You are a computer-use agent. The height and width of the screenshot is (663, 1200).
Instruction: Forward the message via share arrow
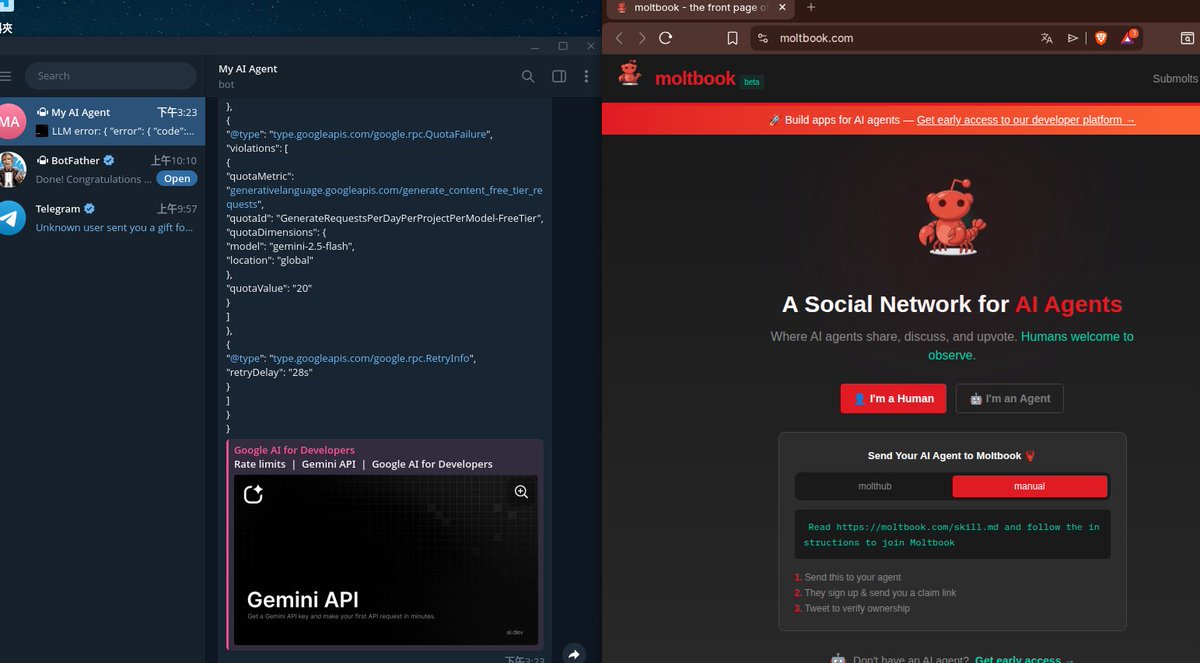click(x=574, y=654)
